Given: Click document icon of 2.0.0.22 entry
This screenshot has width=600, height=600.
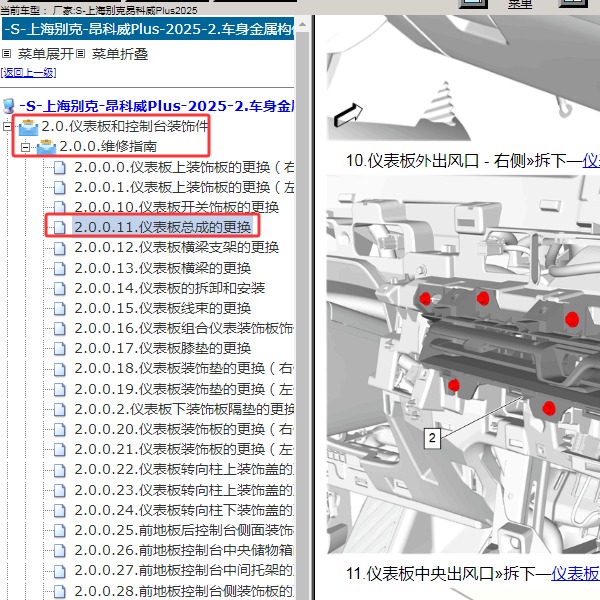Looking at the screenshot, I should [60, 470].
